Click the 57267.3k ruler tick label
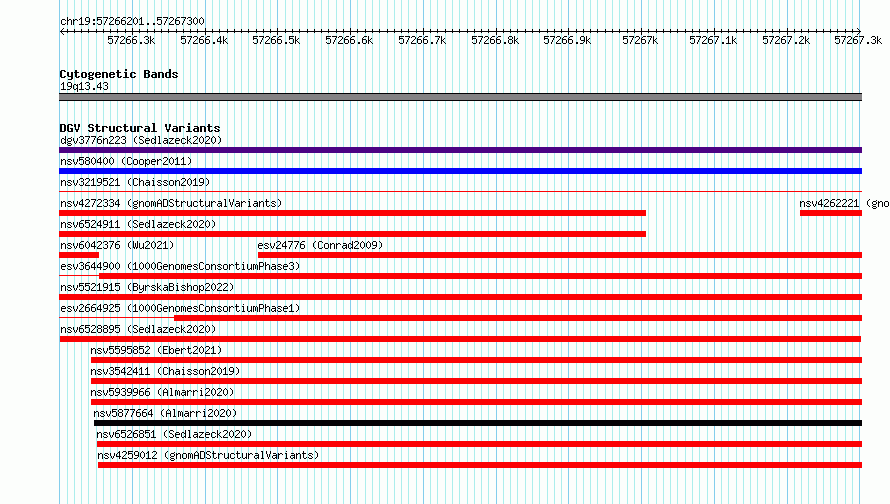Image resolution: width=890 pixels, height=504 pixels. pyautogui.click(x=858, y=40)
